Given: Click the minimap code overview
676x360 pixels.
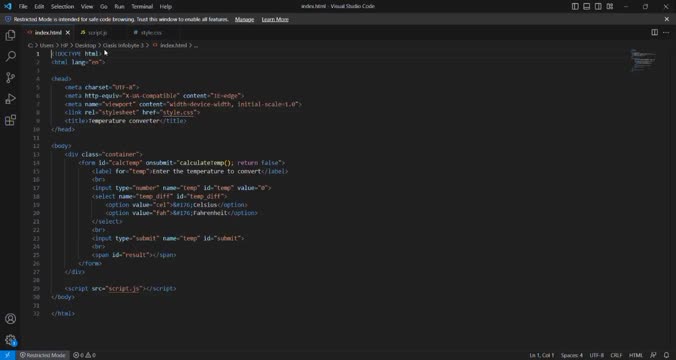Looking at the screenshot, I should point(643,60).
